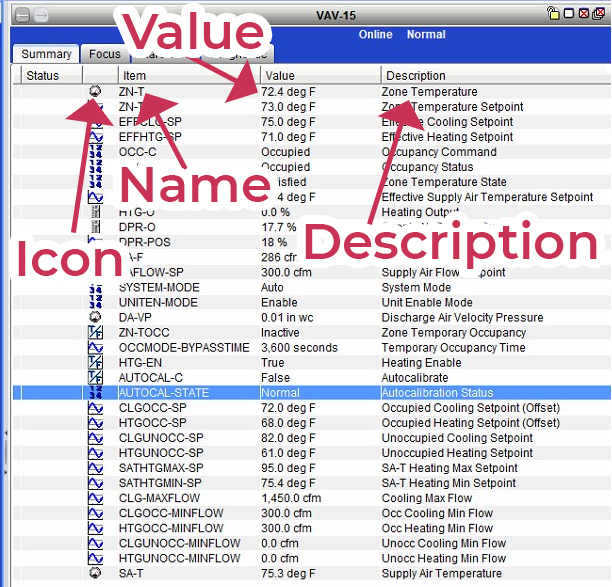This screenshot has height=587, width=612.
Task: Switch to the Summary tab
Action: pyautogui.click(x=46, y=54)
